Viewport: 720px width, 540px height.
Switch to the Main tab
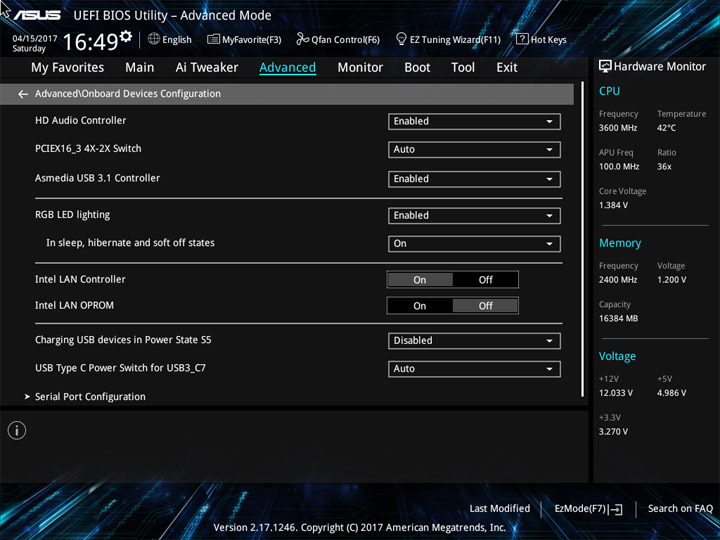[140, 68]
